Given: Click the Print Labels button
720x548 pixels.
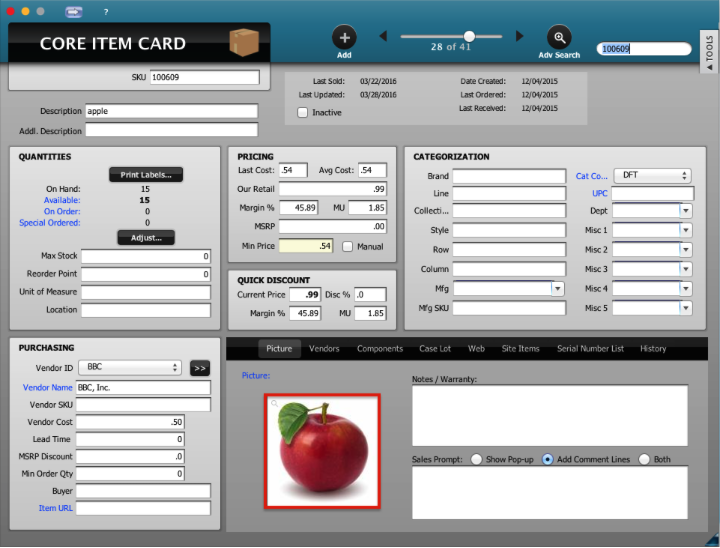Looking at the screenshot, I should click(146, 175).
